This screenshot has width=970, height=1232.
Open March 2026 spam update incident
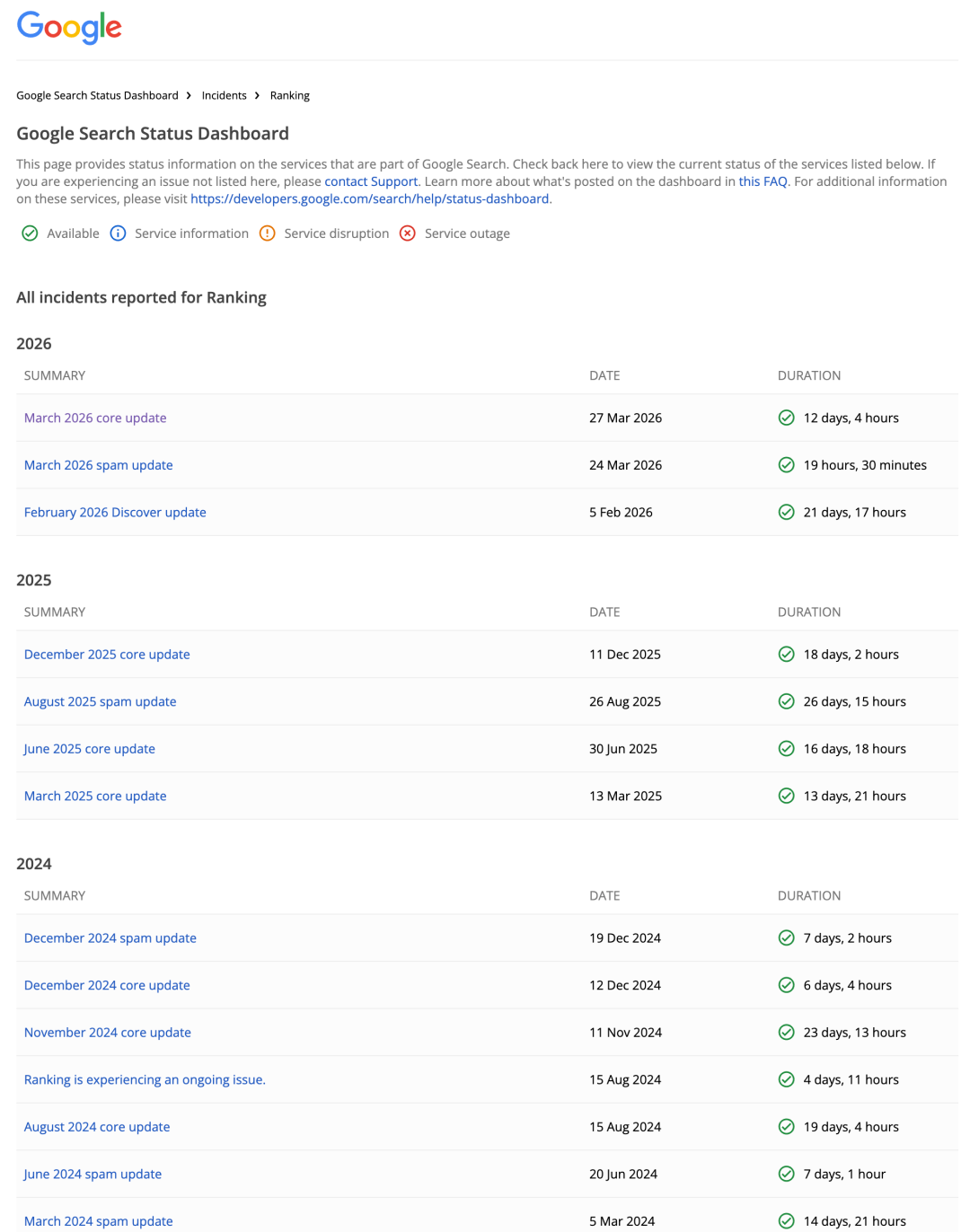(x=98, y=465)
